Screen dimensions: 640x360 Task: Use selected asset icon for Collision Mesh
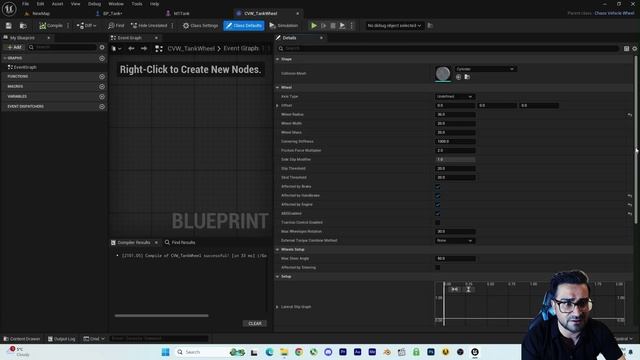coord(458,77)
